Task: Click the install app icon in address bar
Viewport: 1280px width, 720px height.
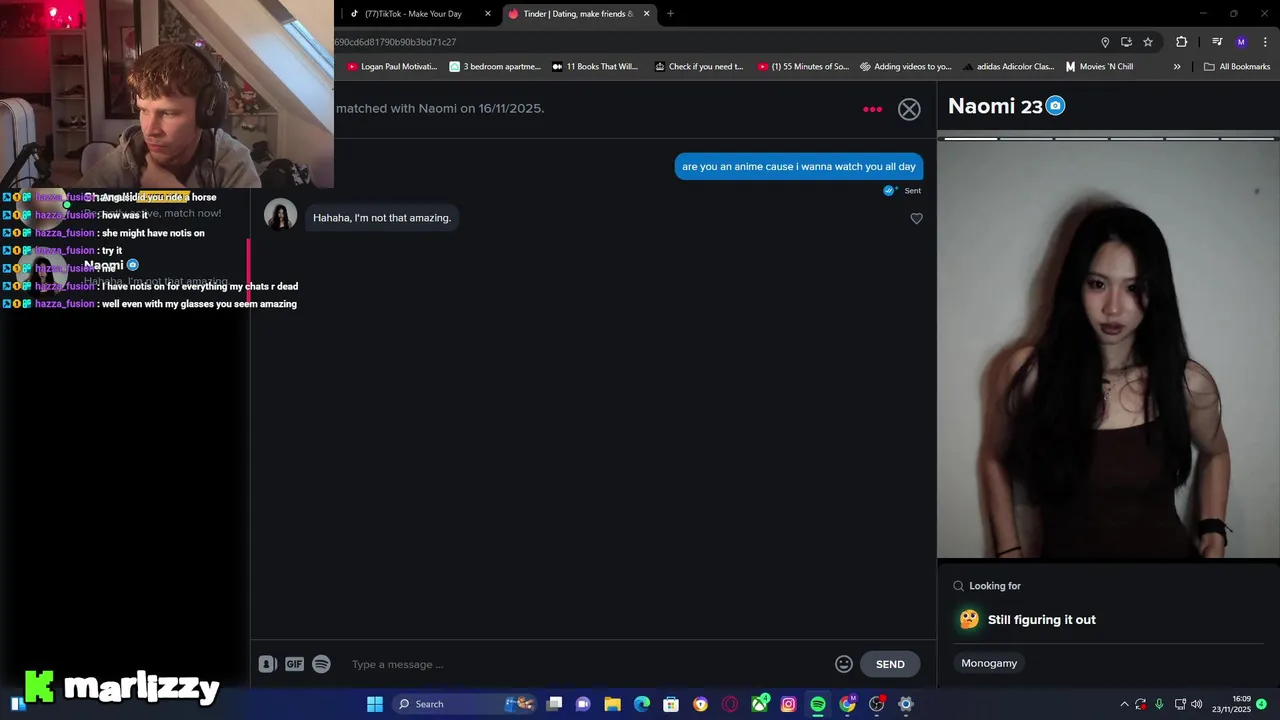Action: [1126, 42]
